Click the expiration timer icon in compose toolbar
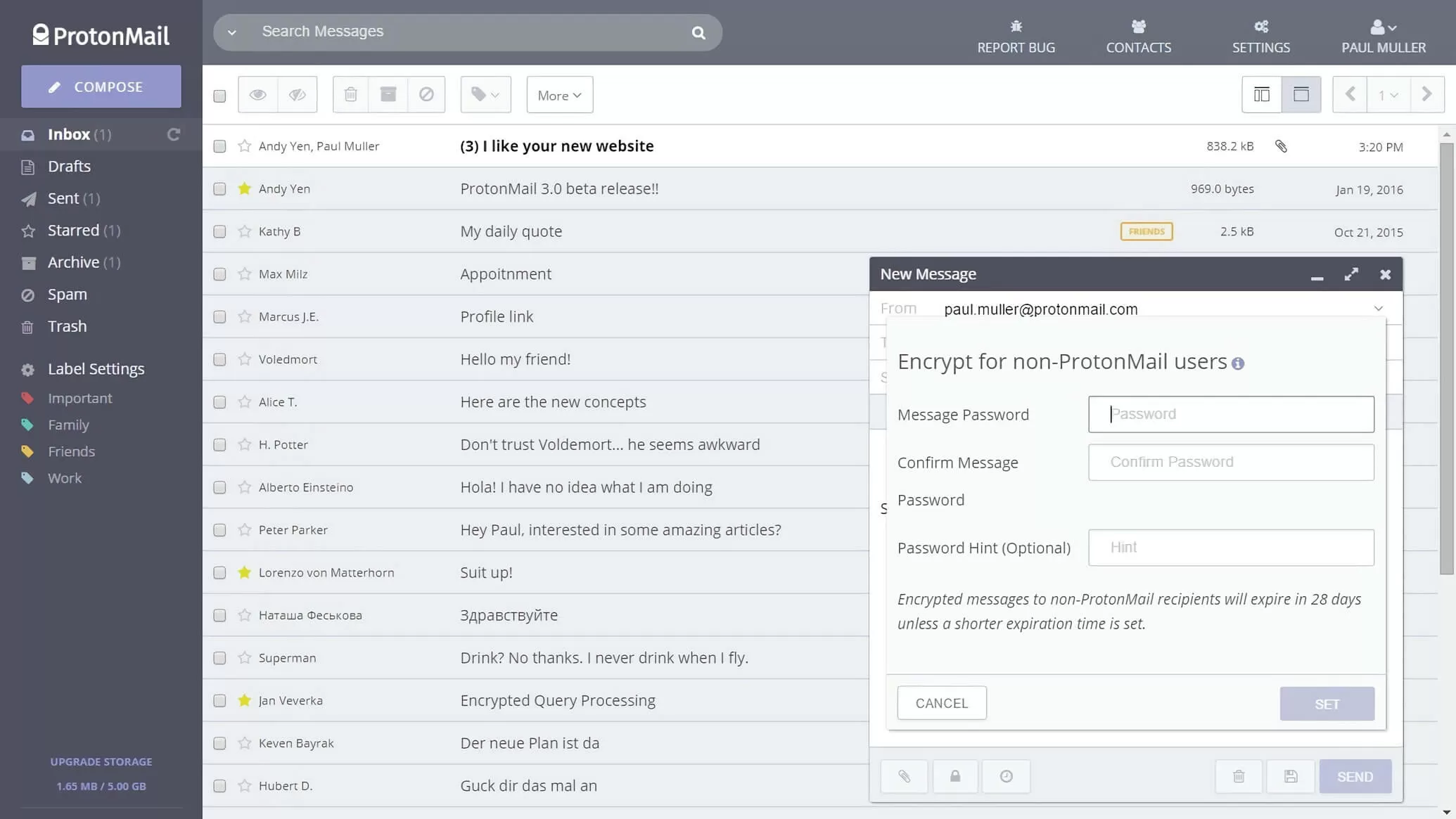The width and height of the screenshot is (1456, 819). pyautogui.click(x=1006, y=776)
